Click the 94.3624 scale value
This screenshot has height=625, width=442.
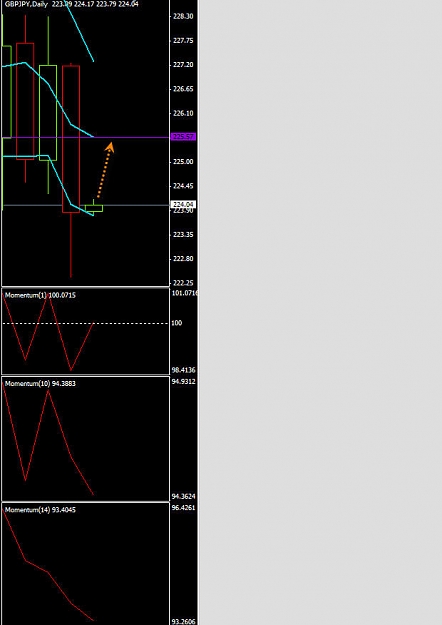click(x=184, y=497)
